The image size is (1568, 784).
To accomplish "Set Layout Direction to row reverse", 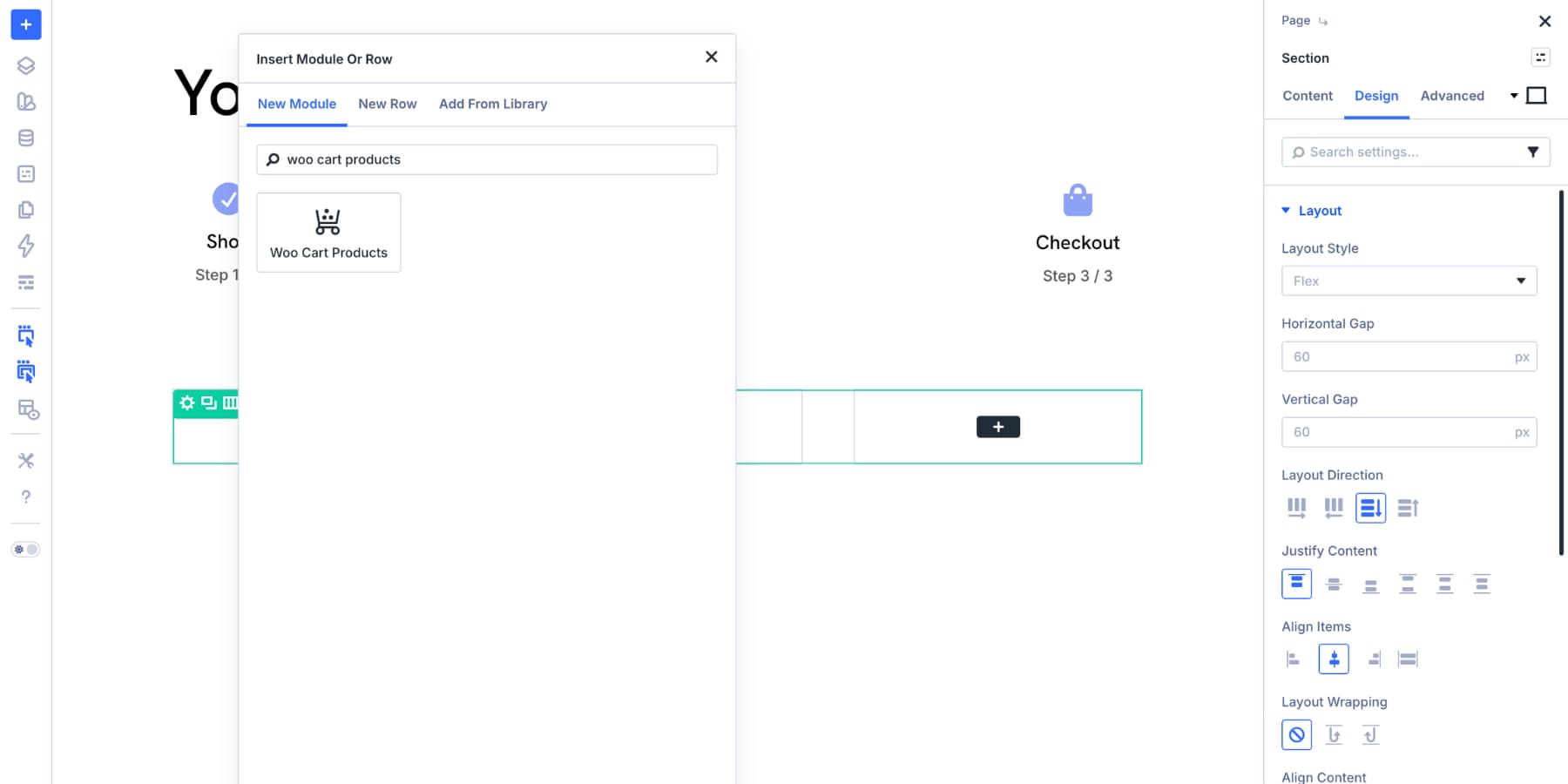I will 1334,508.
